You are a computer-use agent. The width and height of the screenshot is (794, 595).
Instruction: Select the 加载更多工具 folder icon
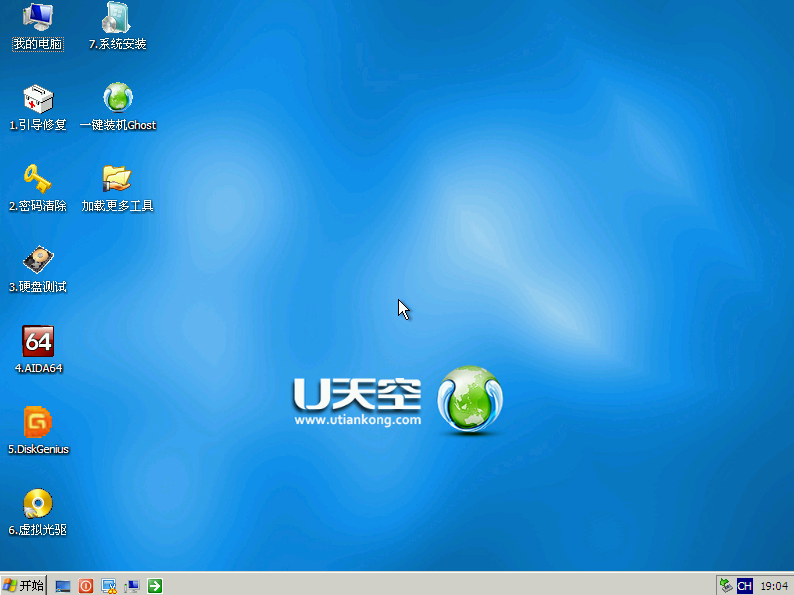point(117,179)
